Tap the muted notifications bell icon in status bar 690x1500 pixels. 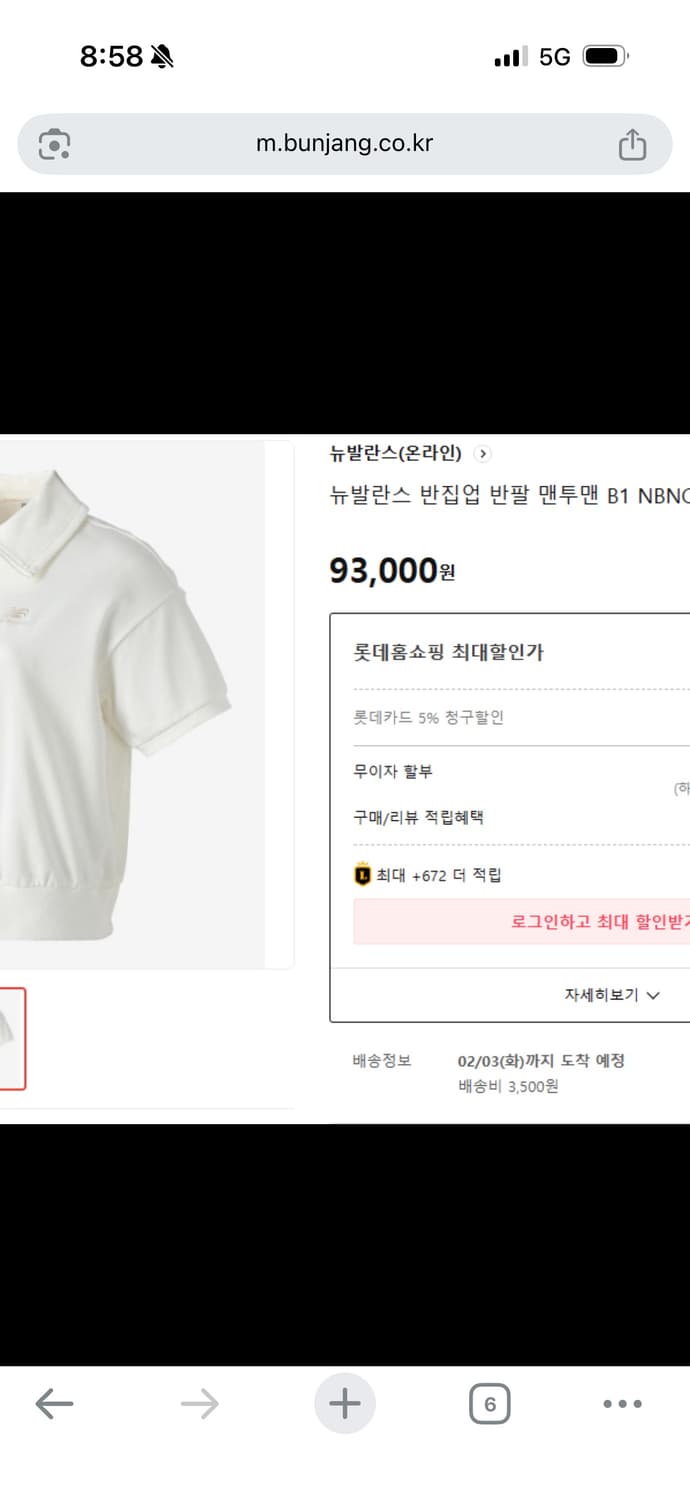pos(160,57)
